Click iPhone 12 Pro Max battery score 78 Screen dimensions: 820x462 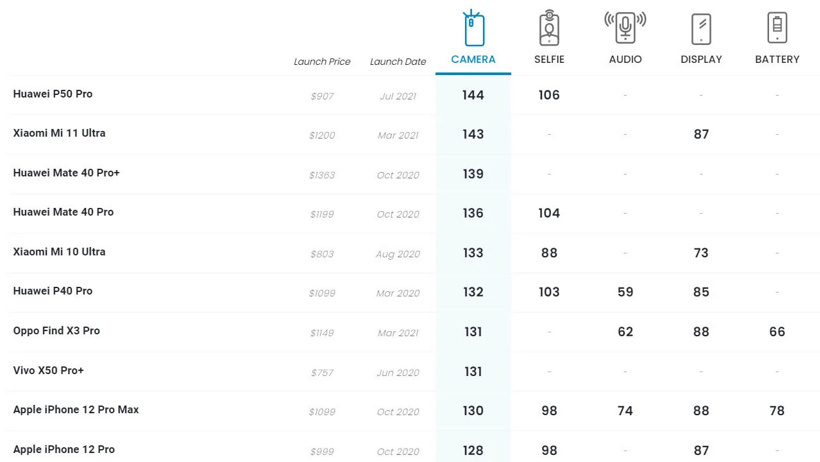tap(777, 411)
